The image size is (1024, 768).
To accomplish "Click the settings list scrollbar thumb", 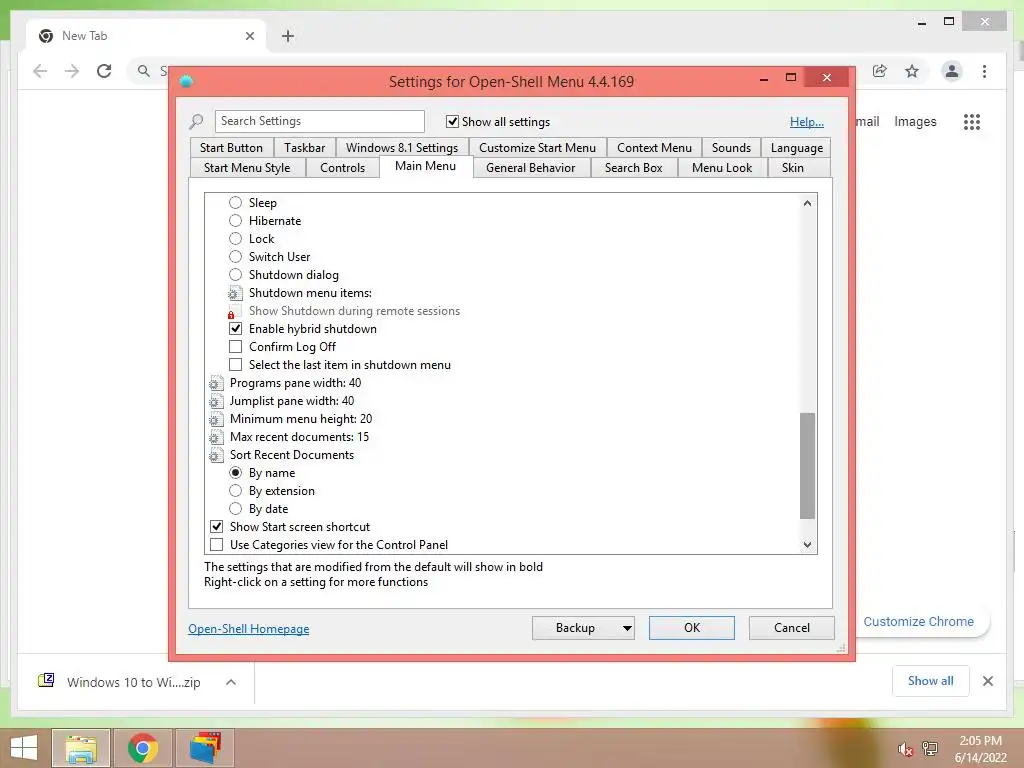I will (x=807, y=466).
